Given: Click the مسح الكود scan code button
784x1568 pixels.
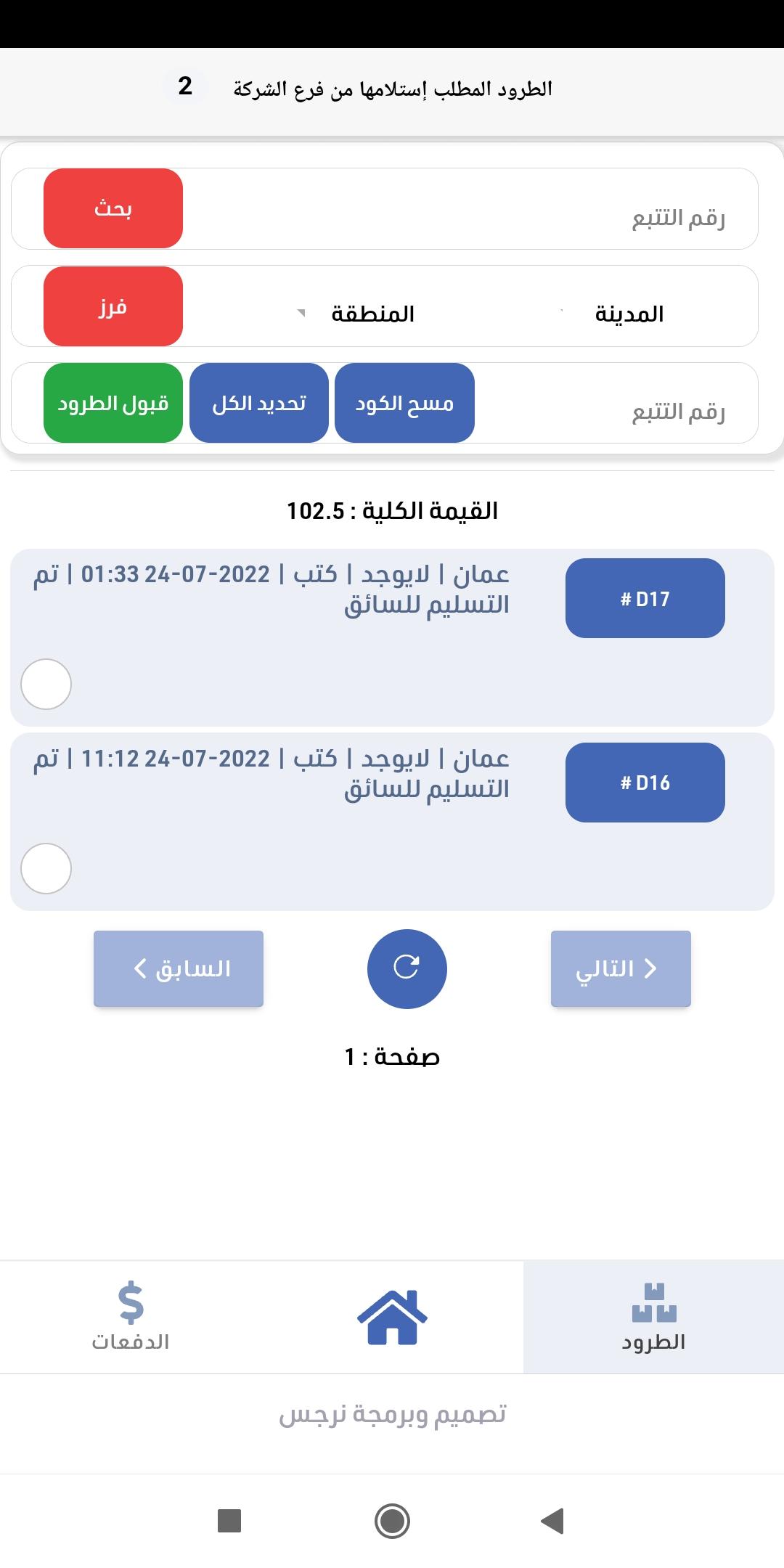Looking at the screenshot, I should click(x=404, y=403).
